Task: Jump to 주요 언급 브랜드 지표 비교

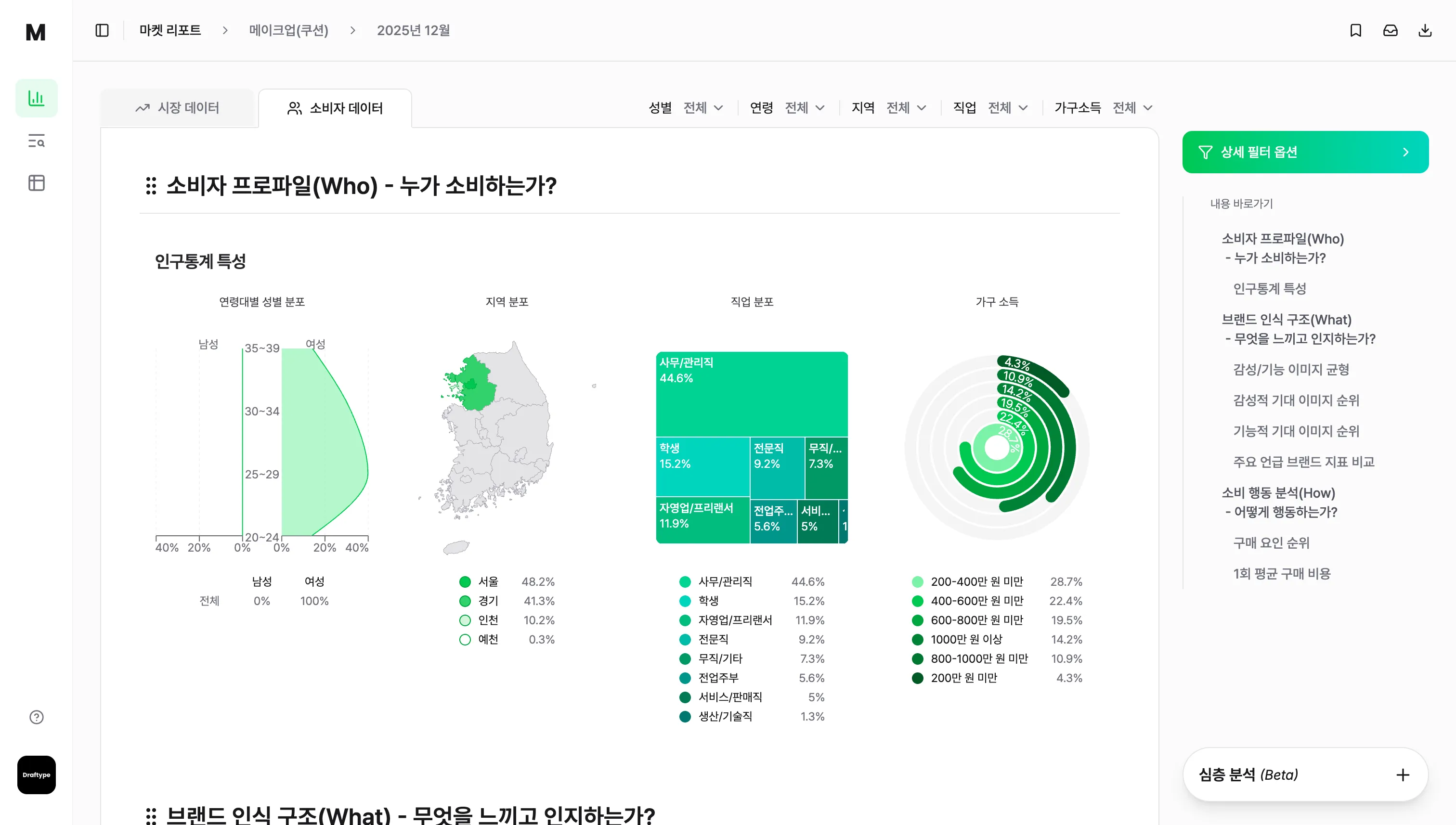Action: tap(1303, 462)
